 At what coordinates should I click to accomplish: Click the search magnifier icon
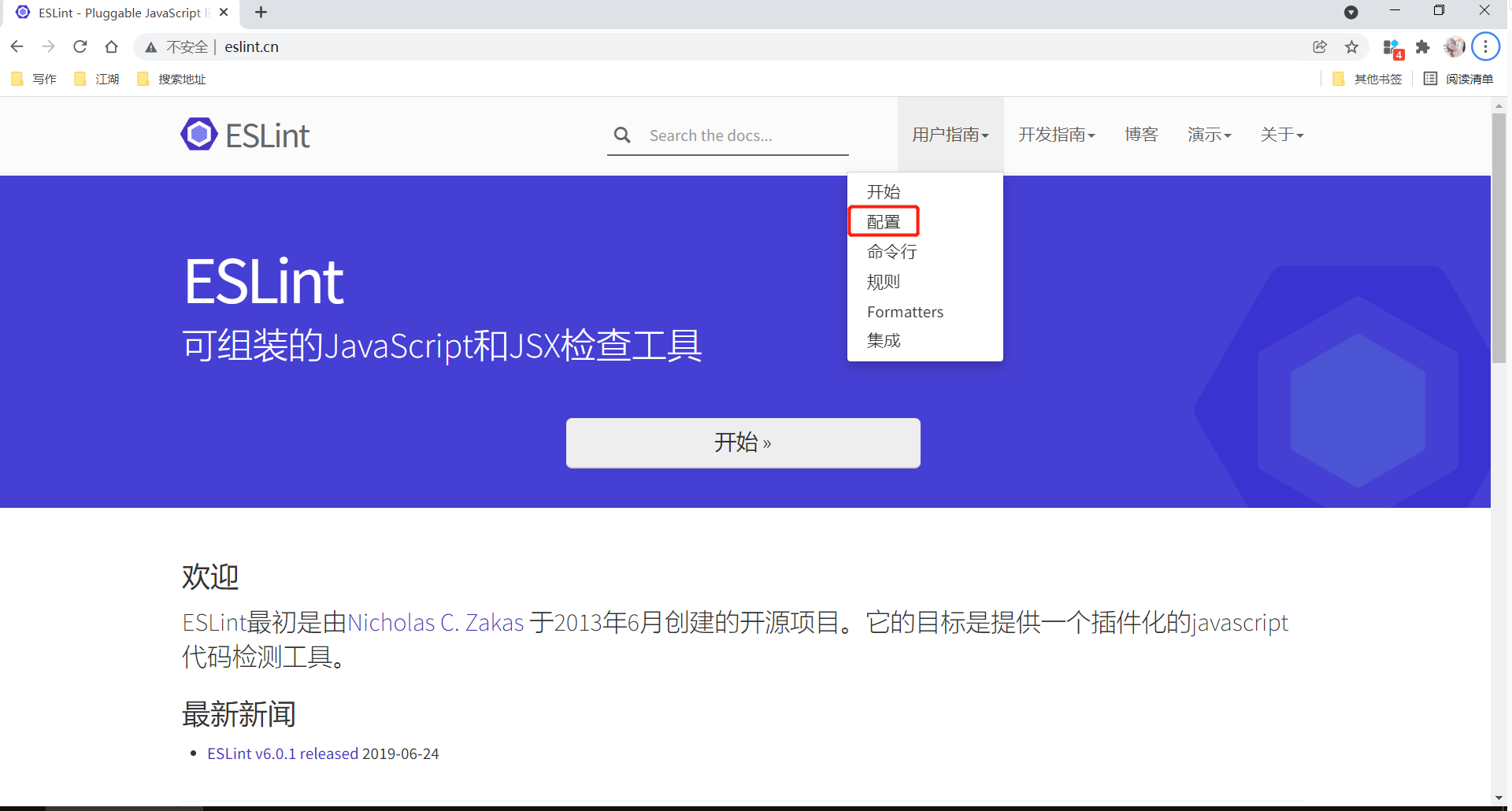point(623,135)
